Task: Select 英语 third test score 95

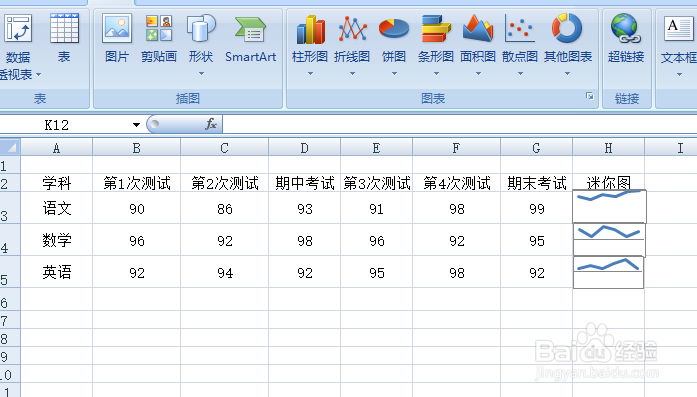Action: 377,272
